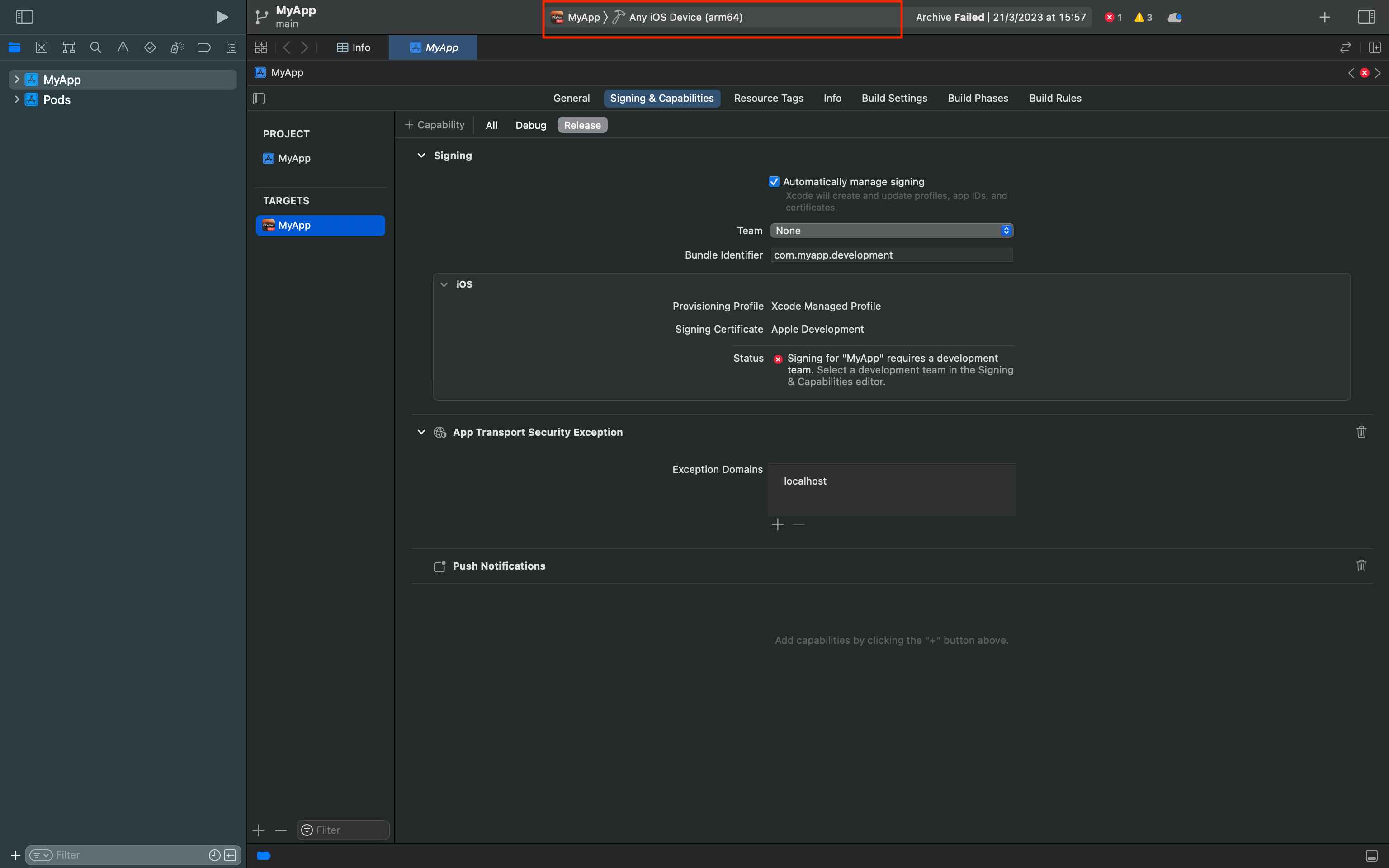1389x868 pixels.
Task: Click the Bundle Identifier field
Action: (x=891, y=255)
